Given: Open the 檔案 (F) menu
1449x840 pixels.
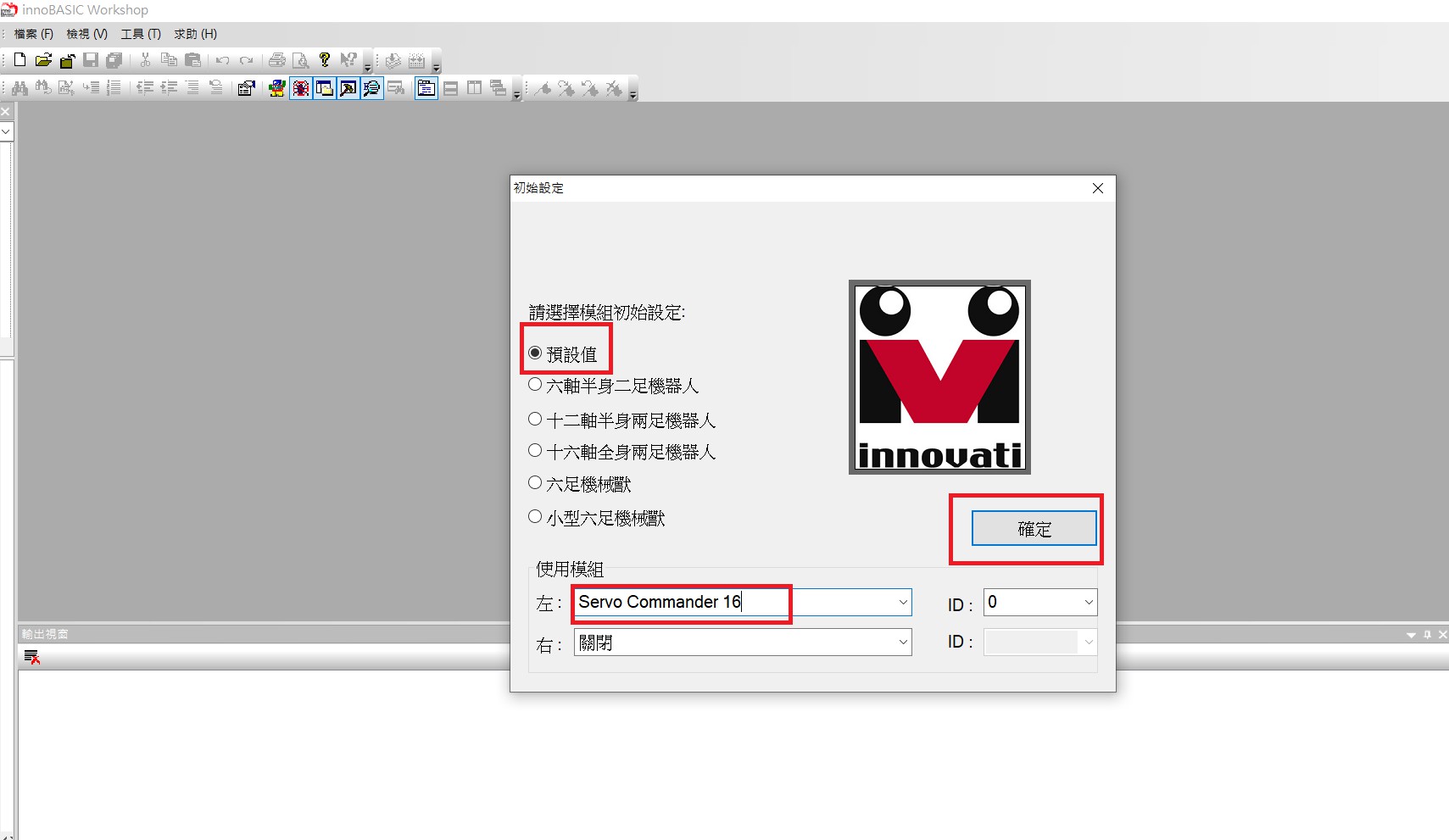Looking at the screenshot, I should coord(34,34).
